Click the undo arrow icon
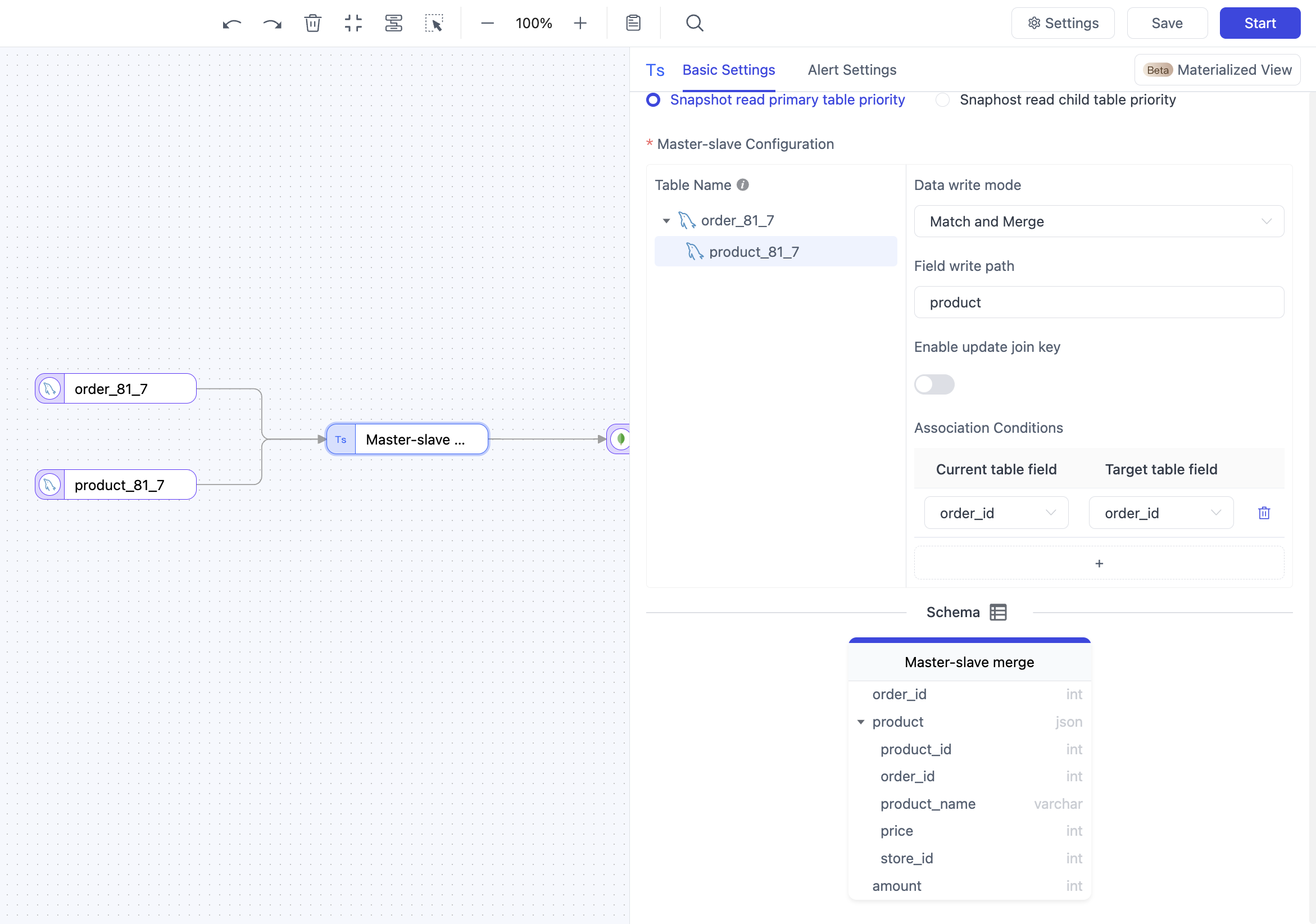This screenshot has height=924, width=1316. click(232, 24)
